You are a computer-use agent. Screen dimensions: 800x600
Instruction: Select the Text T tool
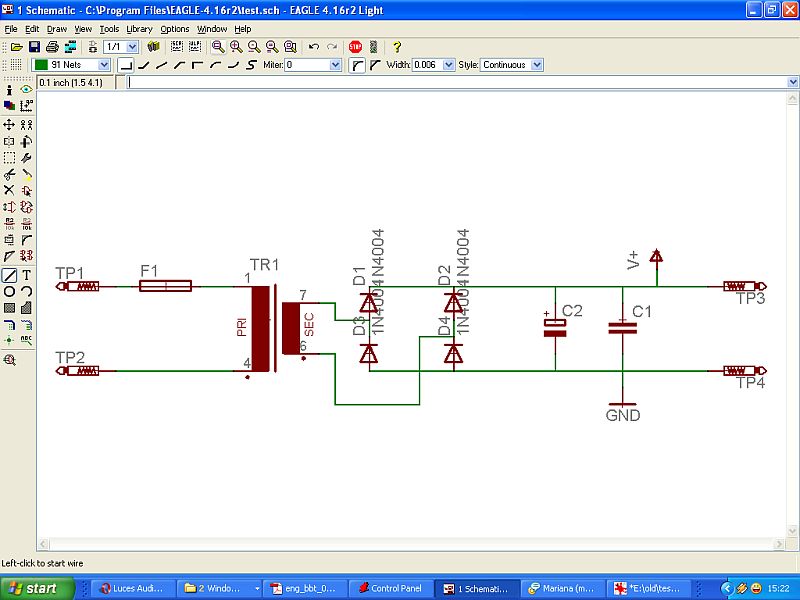tap(26, 276)
